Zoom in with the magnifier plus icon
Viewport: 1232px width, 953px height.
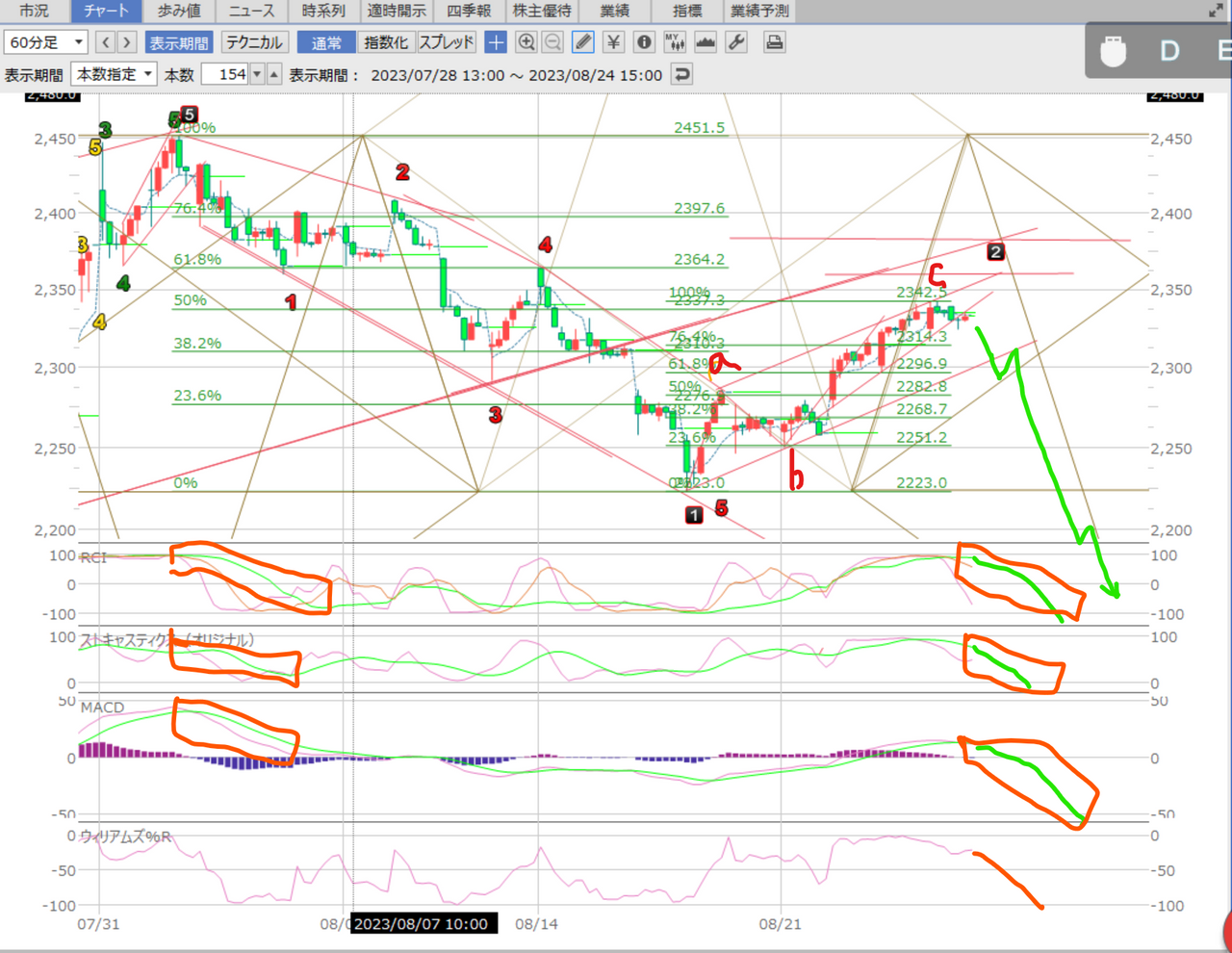[526, 42]
